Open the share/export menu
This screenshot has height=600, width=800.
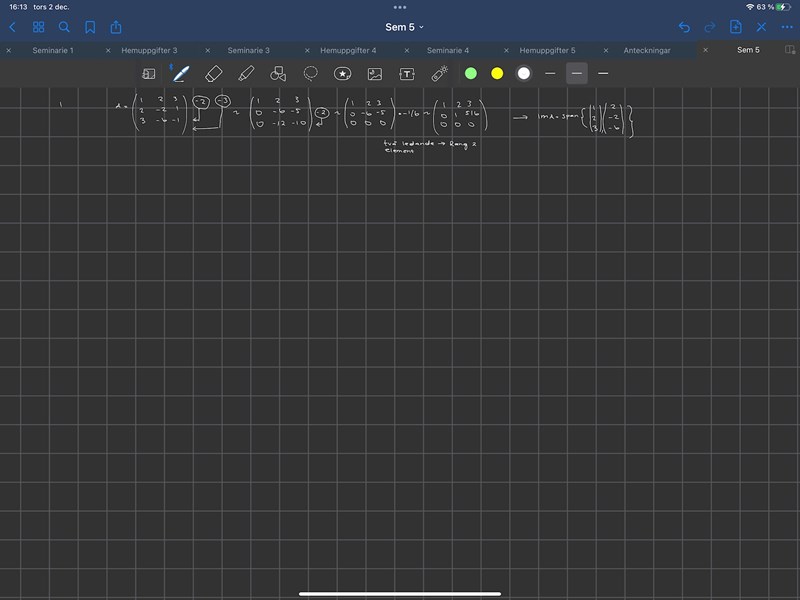pos(116,27)
